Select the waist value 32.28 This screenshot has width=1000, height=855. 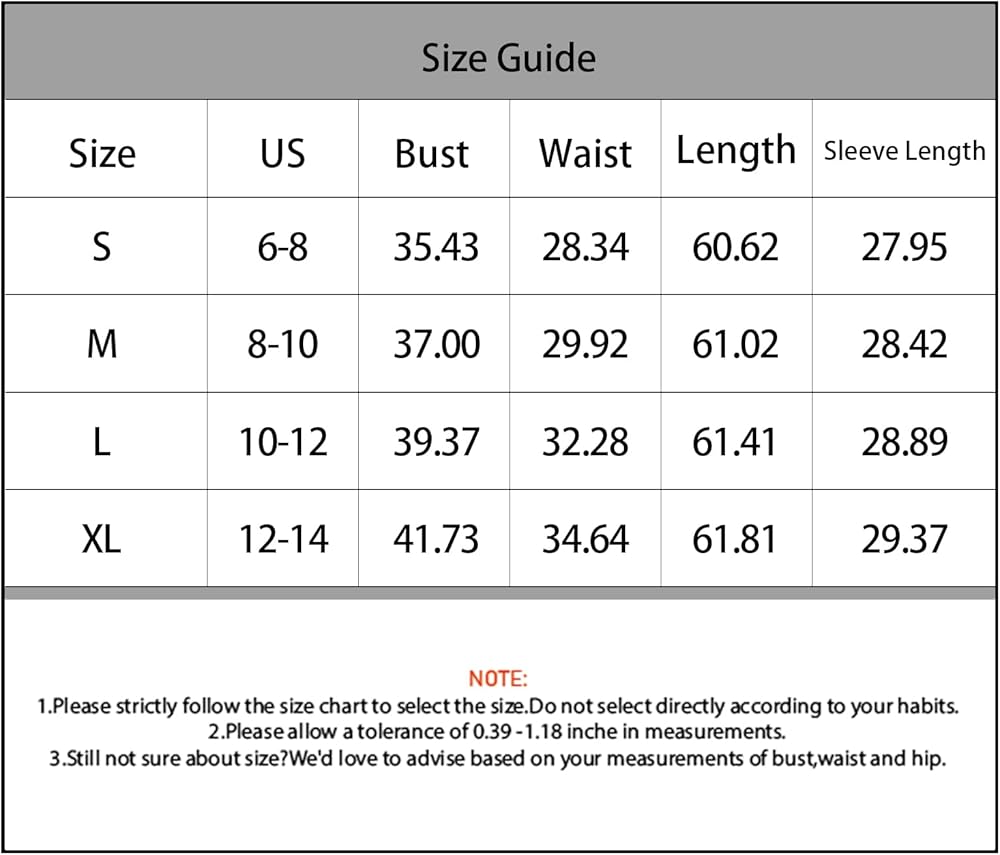click(x=585, y=442)
